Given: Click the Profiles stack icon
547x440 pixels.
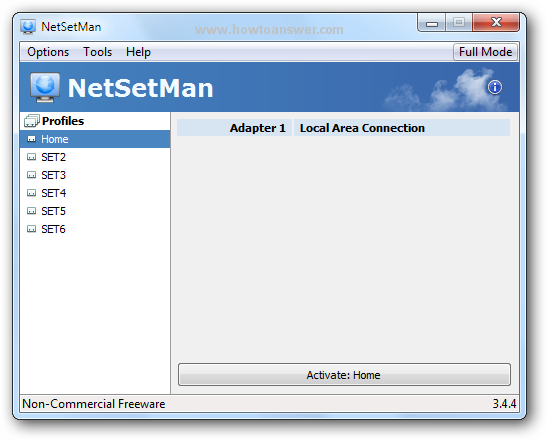Looking at the screenshot, I should coord(31,121).
